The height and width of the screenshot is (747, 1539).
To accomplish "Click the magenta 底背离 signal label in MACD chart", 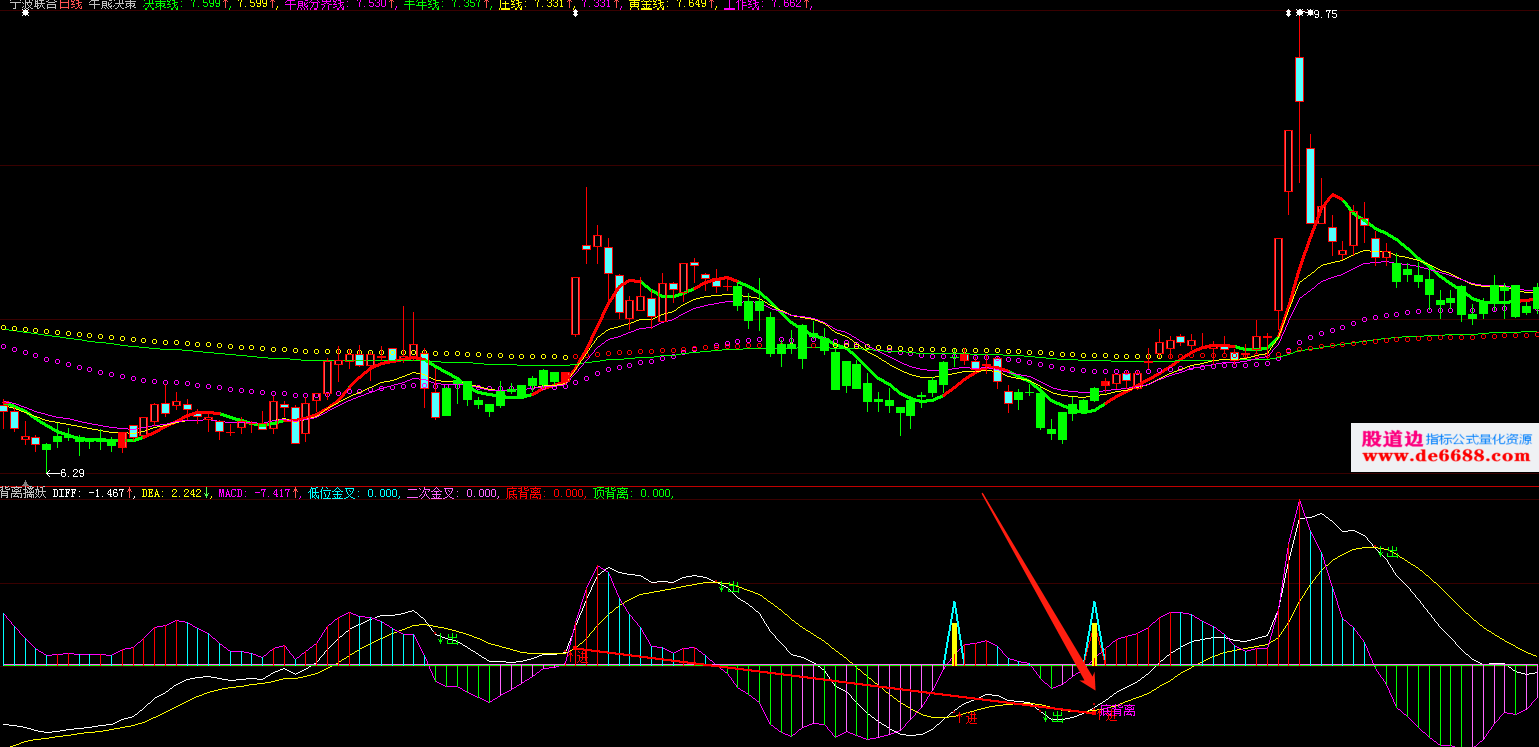I will [1116, 711].
